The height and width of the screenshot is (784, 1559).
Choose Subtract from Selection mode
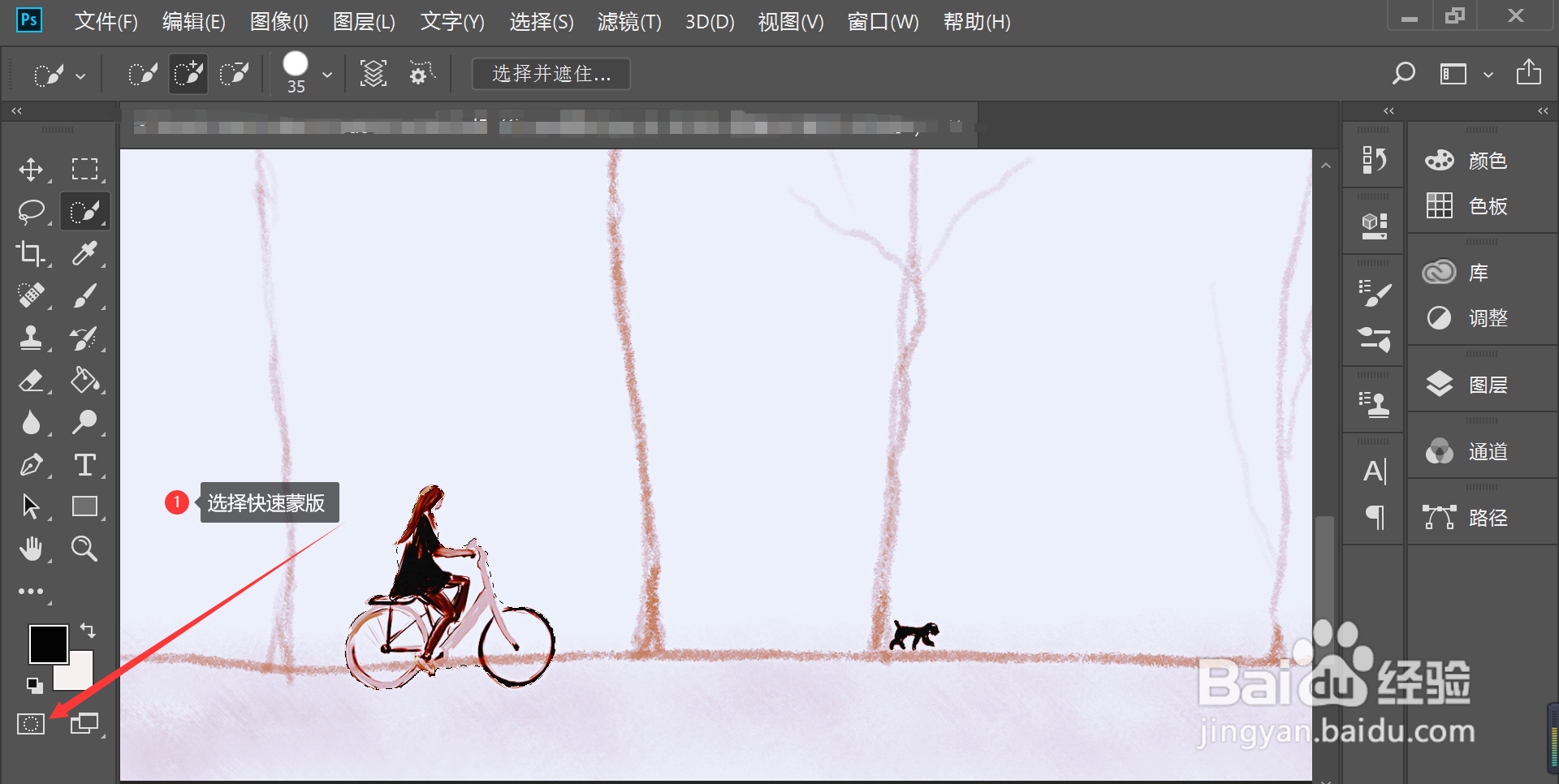tap(235, 75)
